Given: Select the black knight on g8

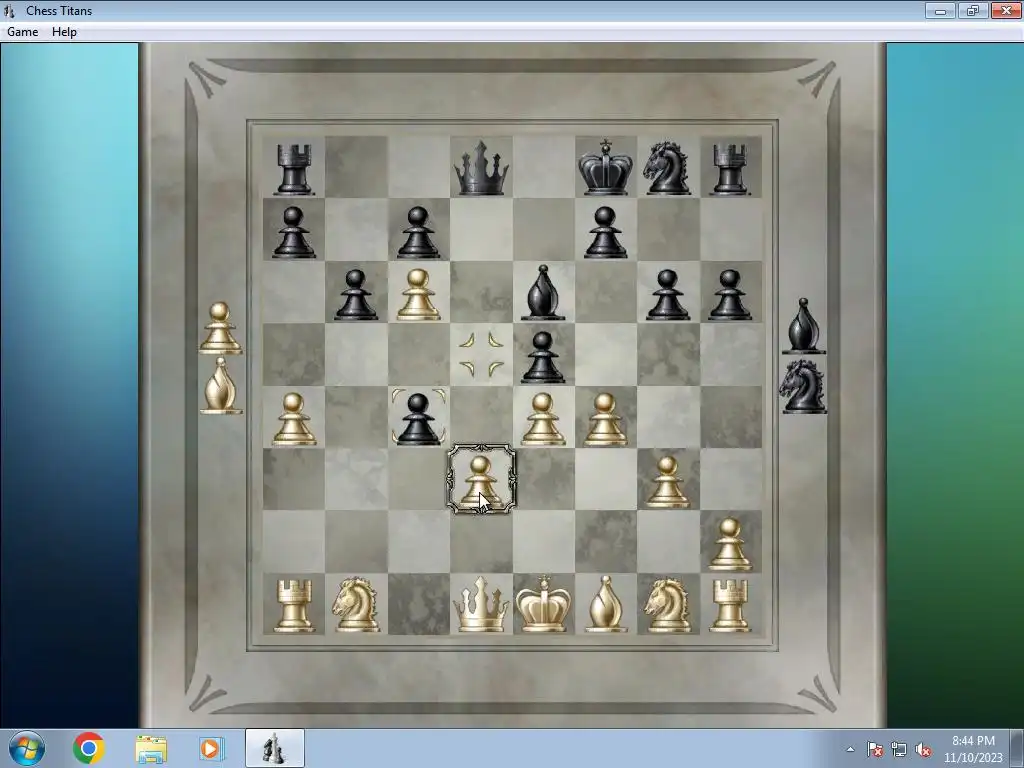Looking at the screenshot, I should click(x=667, y=168).
